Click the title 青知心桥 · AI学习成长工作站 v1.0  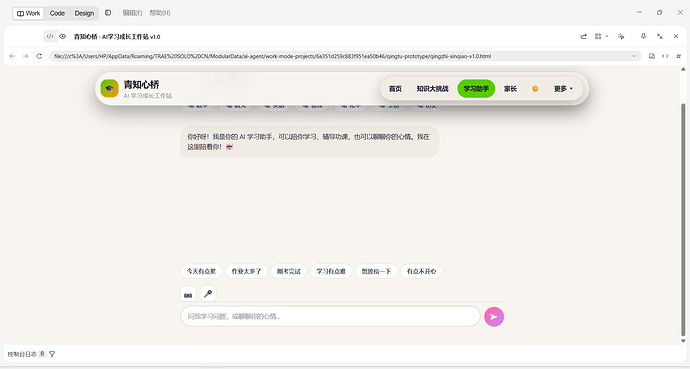[117, 37]
